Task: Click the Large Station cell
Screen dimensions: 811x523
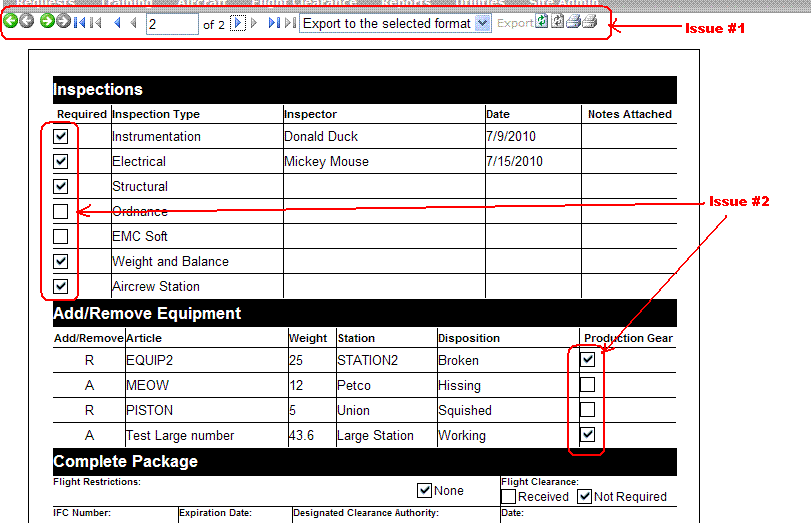Action: pyautogui.click(x=376, y=436)
